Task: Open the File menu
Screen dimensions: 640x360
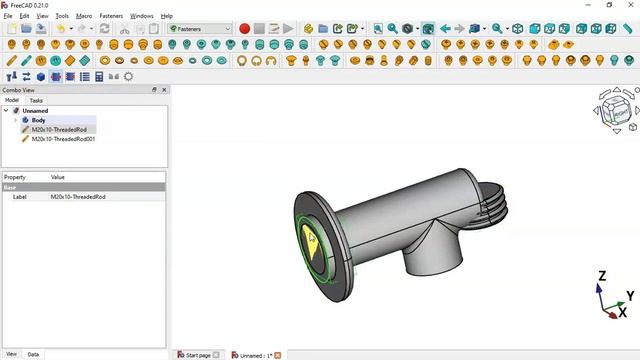Action: point(8,16)
